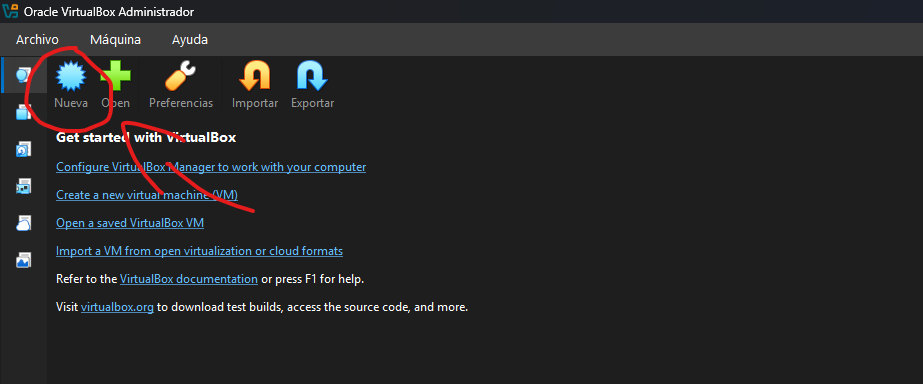The height and width of the screenshot is (384, 923).
Task: Click the Nueva (new VM) starburst icon
Action: [x=71, y=77]
